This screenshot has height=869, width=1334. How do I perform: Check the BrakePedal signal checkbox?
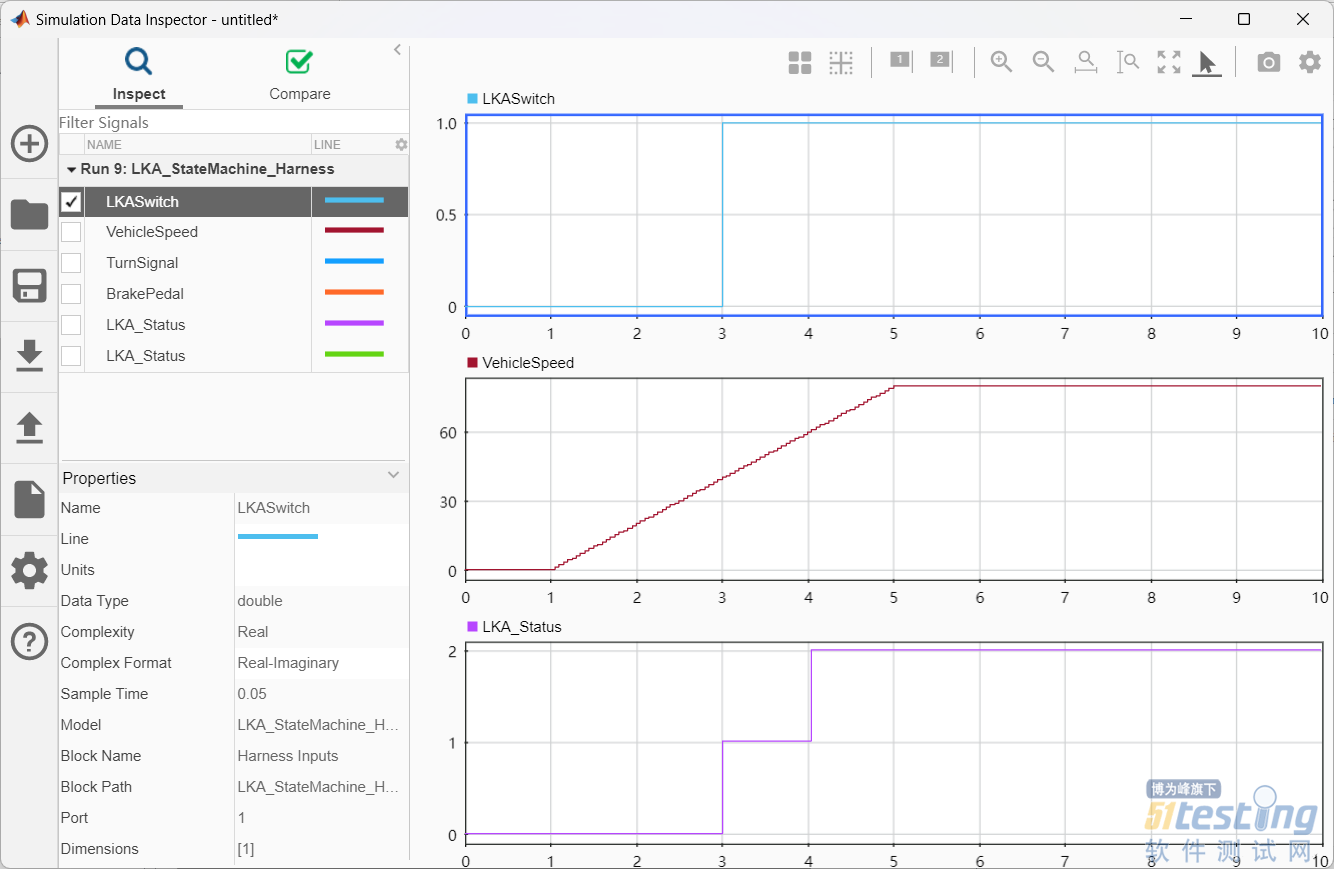point(71,294)
